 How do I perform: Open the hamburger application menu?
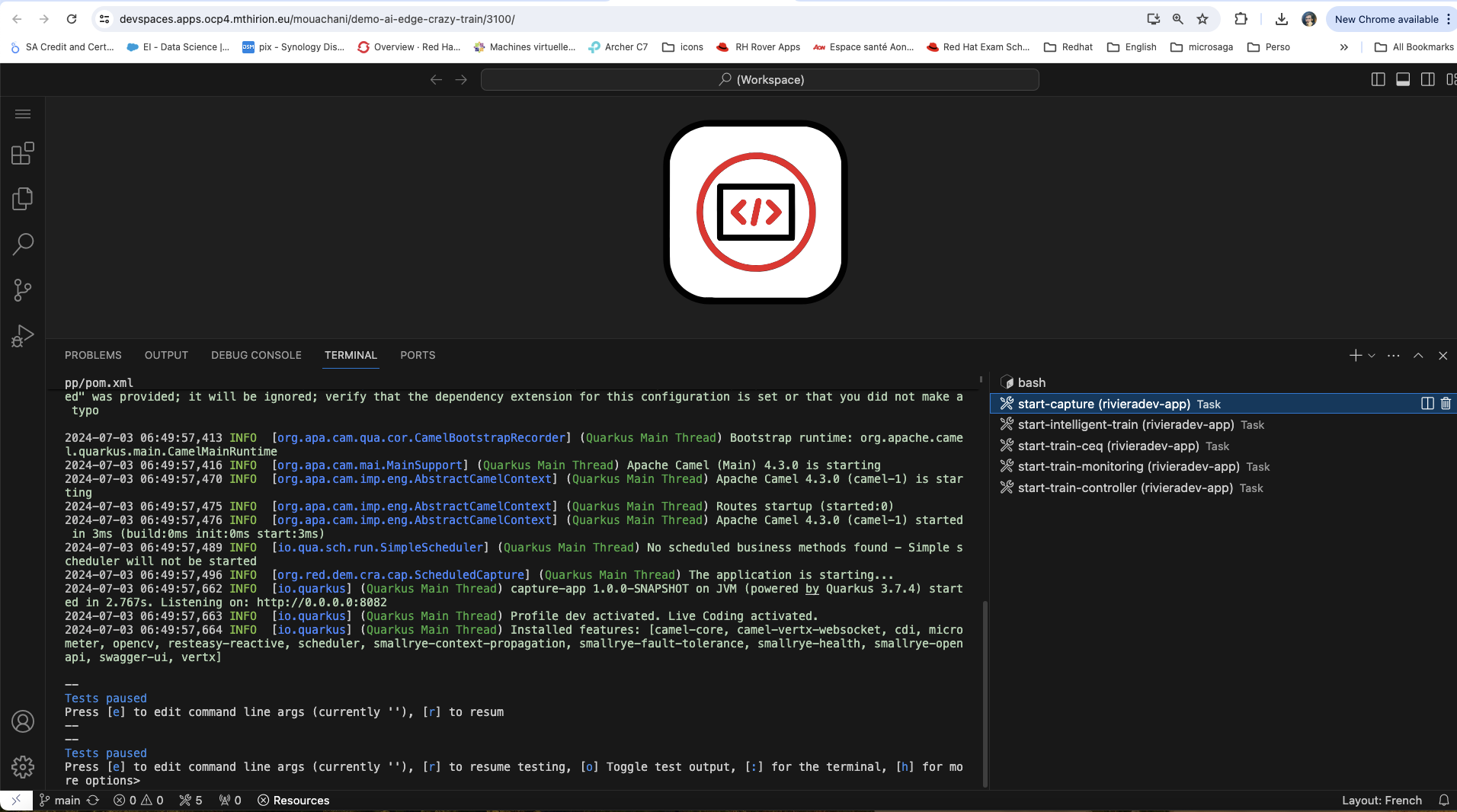tap(23, 114)
